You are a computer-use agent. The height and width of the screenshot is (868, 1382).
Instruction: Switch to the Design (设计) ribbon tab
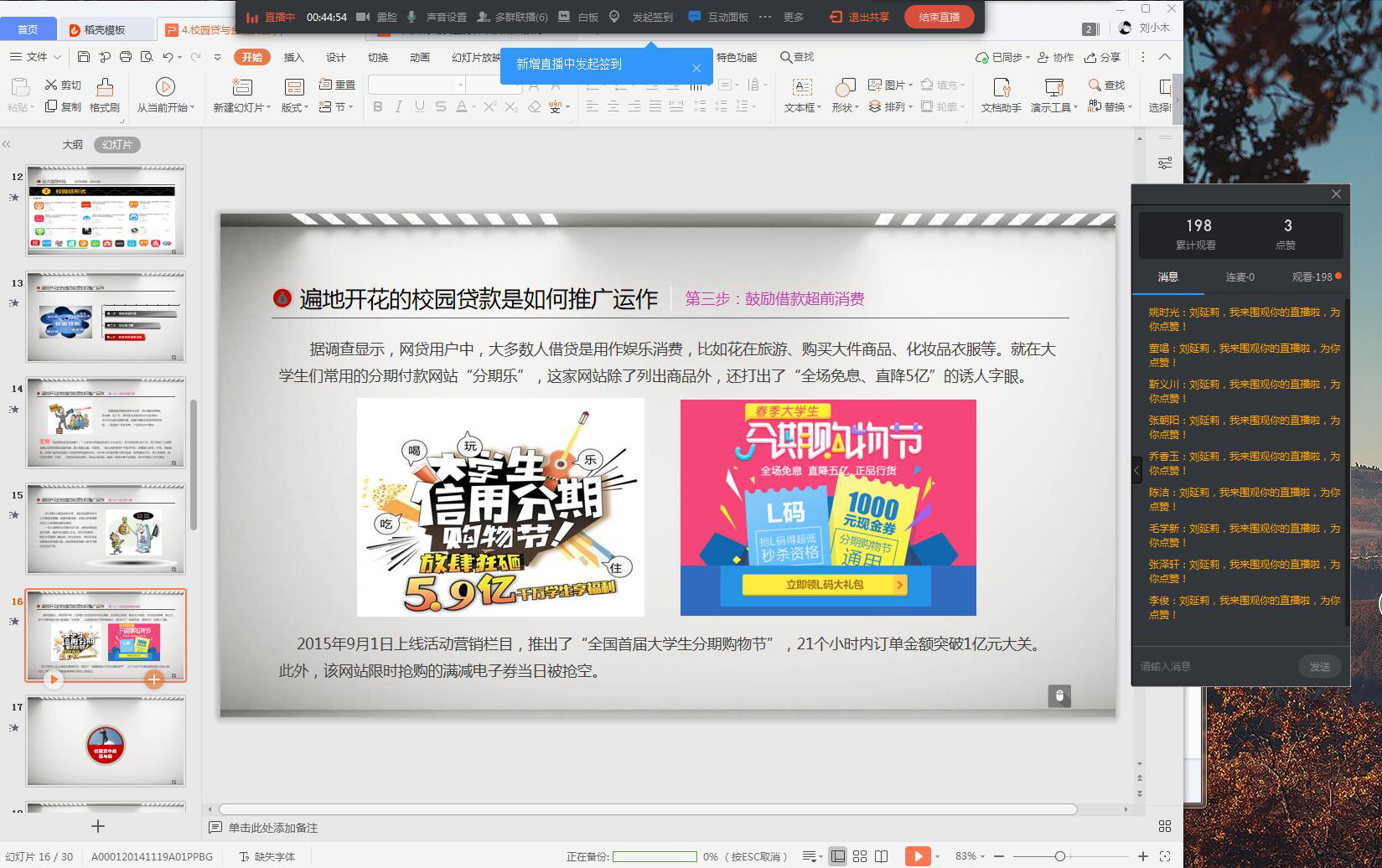tap(336, 57)
